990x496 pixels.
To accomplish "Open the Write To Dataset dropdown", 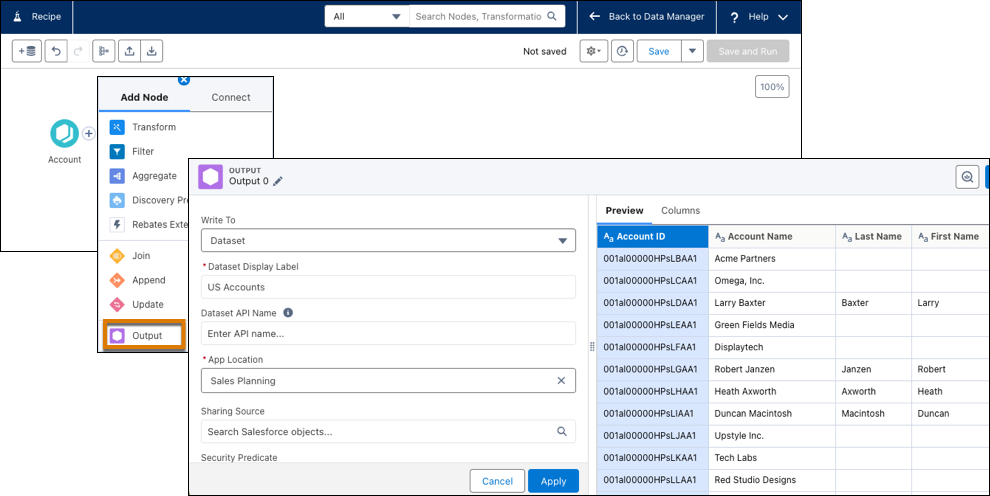I will 388,240.
